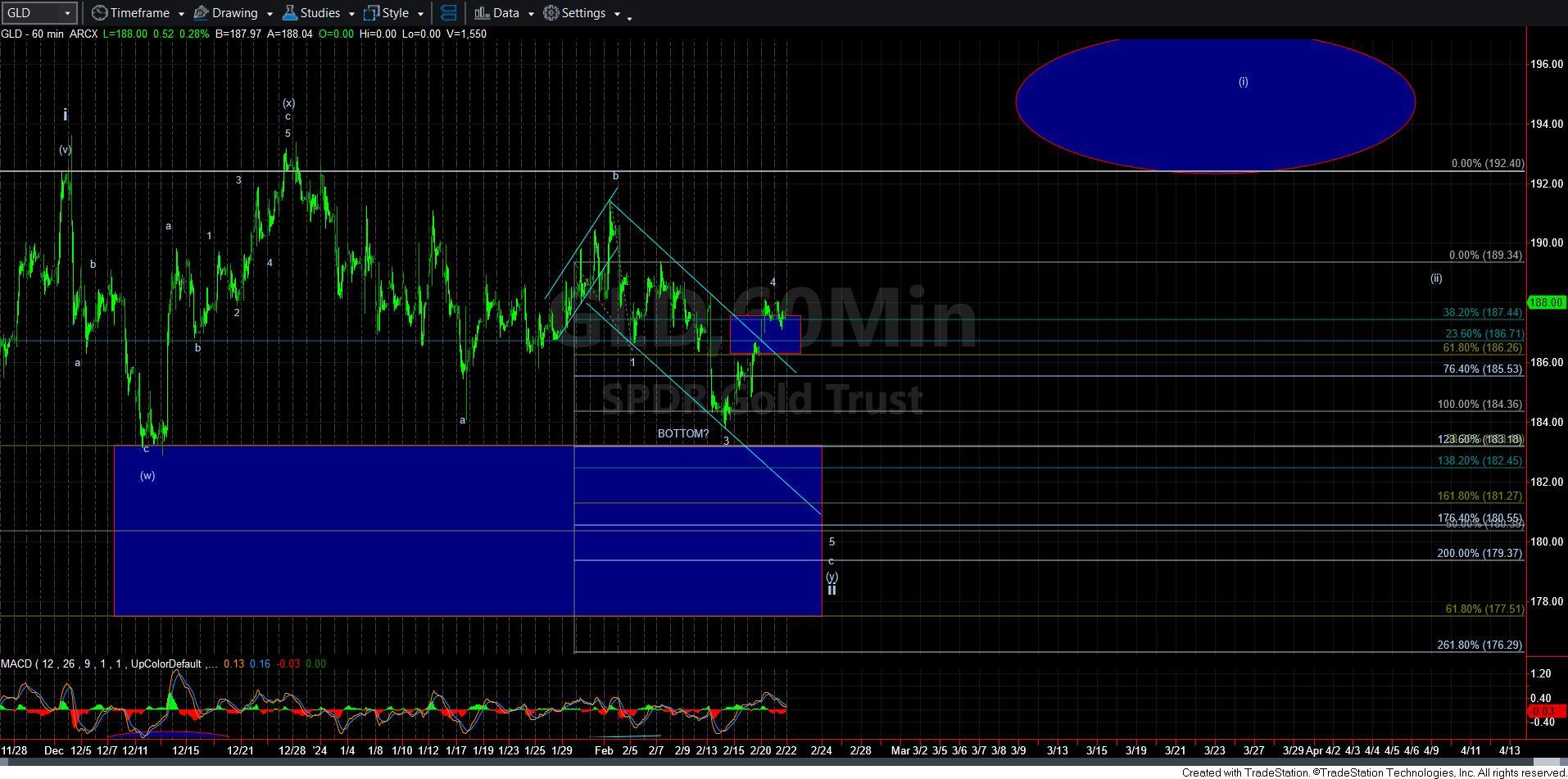Viewport: 1568px width, 779px height.
Task: Expand the Style dropdown arrow
Action: [420, 14]
